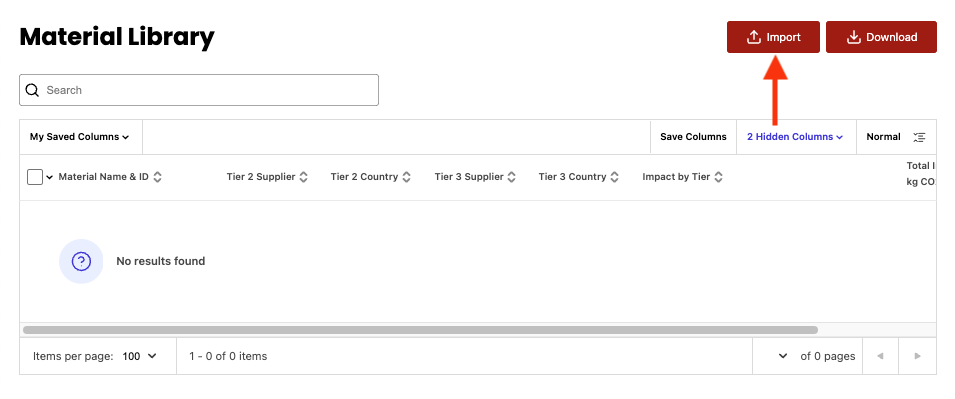This screenshot has height=399, width=955.
Task: Click the question mark no-results icon
Action: [81, 261]
